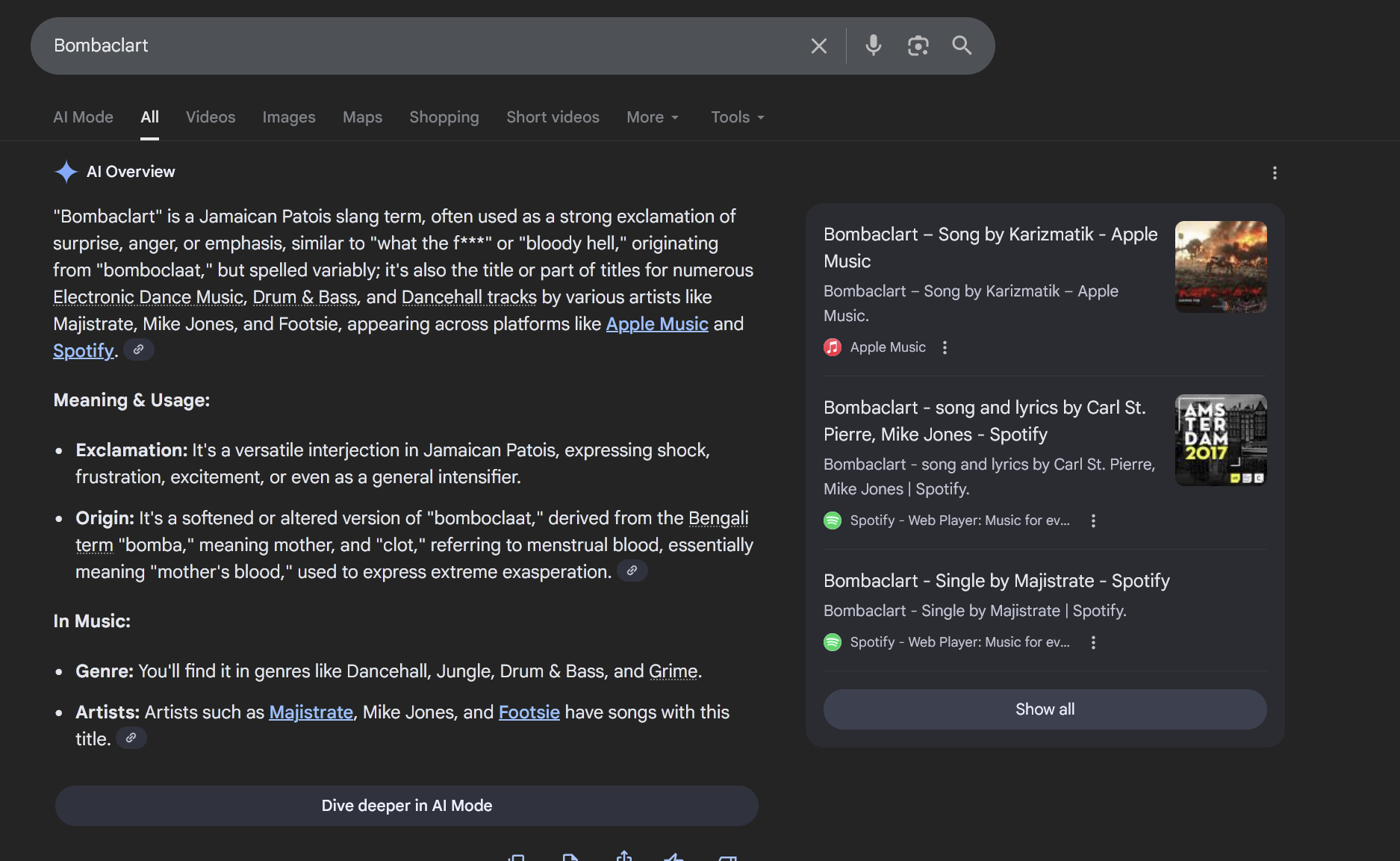The height and width of the screenshot is (861, 1400).
Task: Click the underlined Bengali term text
Action: tap(718, 518)
